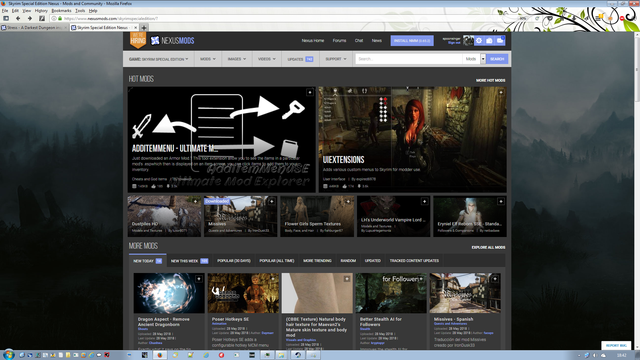This screenshot has height=360, width=640.
Task: Go forward with the browser forward arrow
Action: click(29, 18)
